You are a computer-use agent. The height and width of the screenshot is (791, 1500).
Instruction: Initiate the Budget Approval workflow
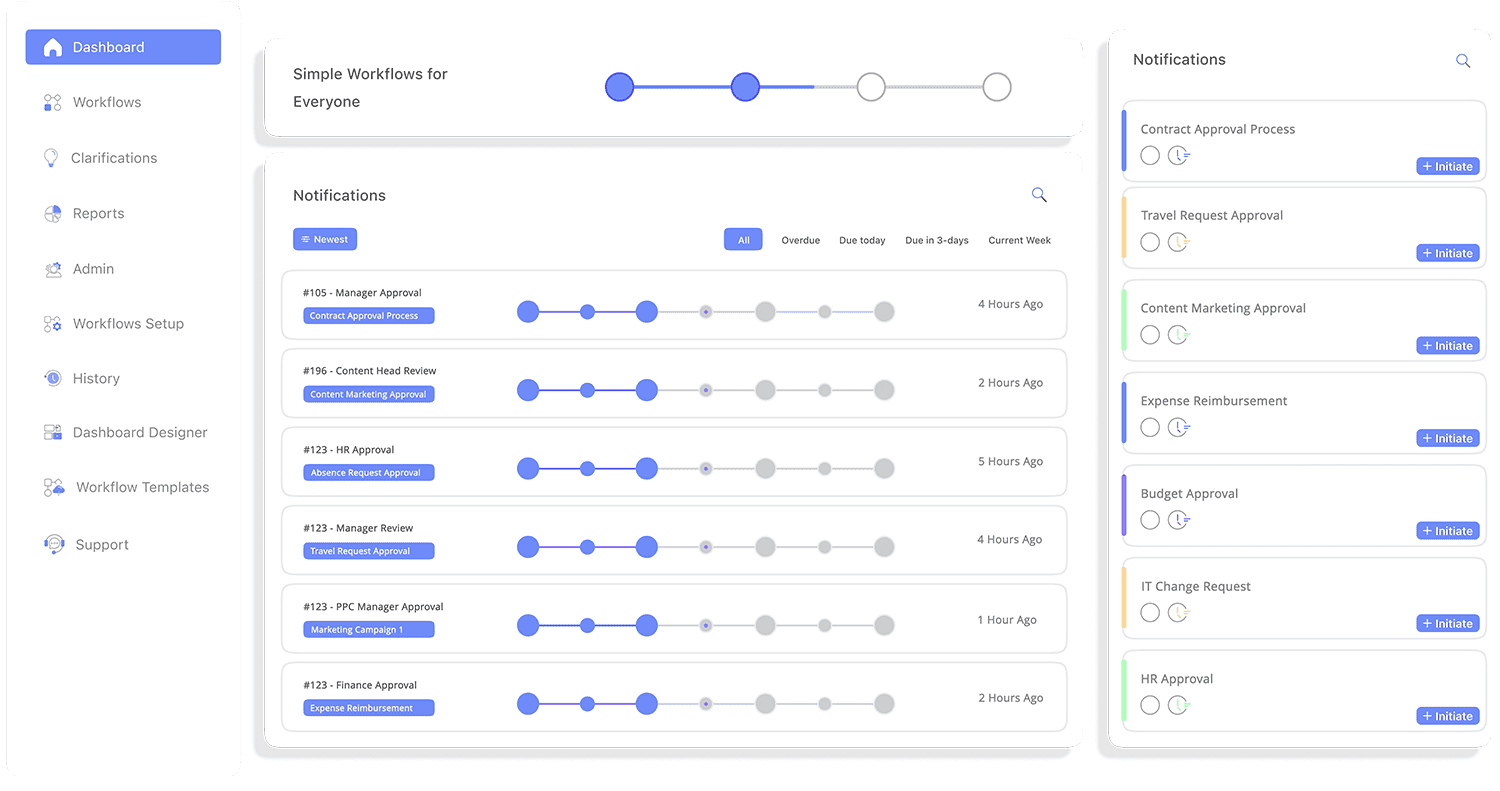point(1448,531)
